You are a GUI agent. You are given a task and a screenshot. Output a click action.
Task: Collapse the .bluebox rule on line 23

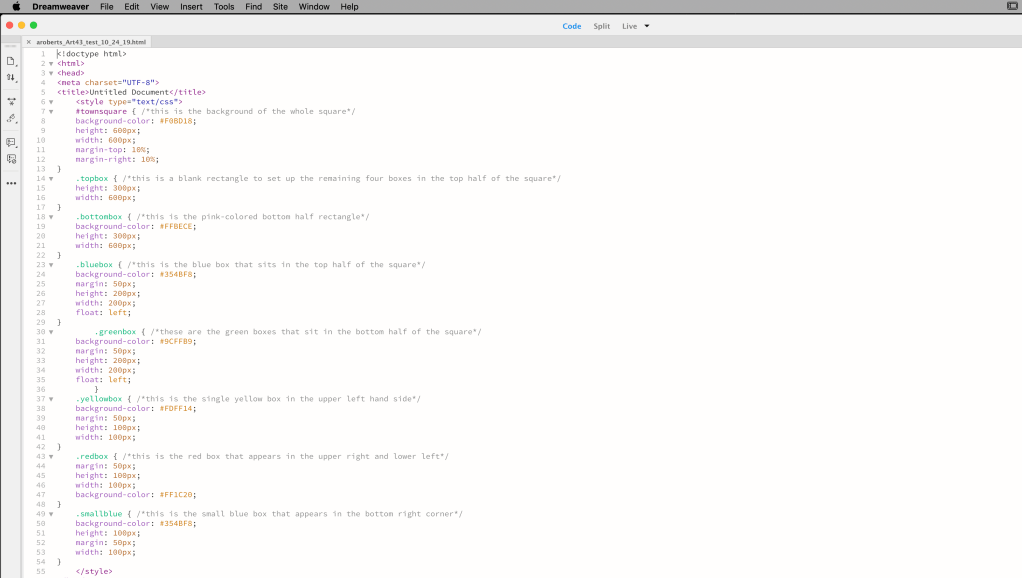(x=50, y=265)
